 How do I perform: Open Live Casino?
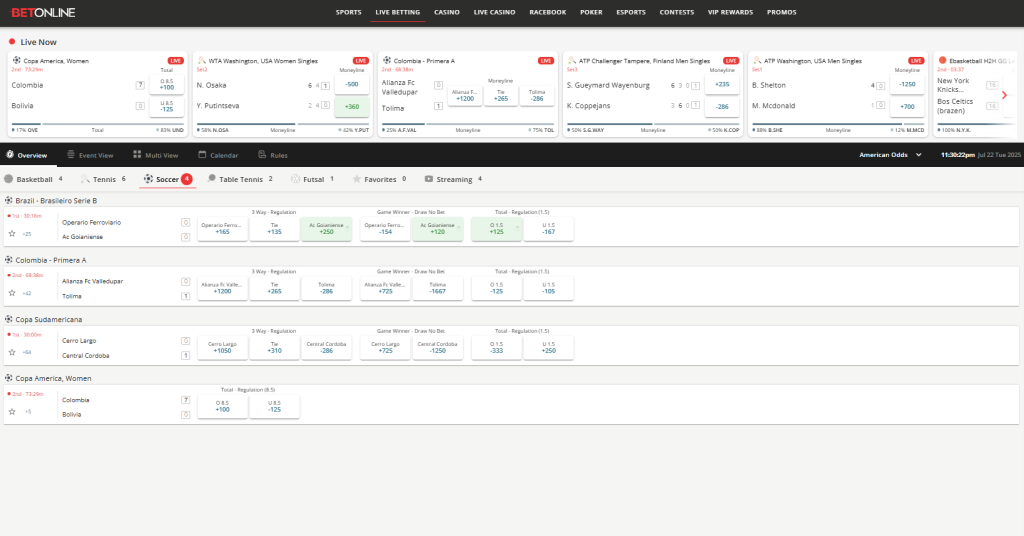pyautogui.click(x=494, y=12)
